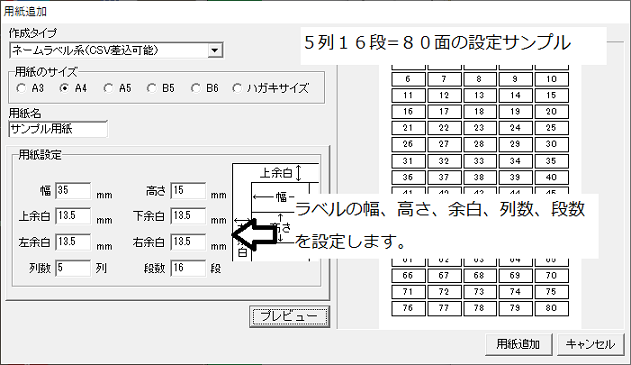The height and width of the screenshot is (365, 631).
Task: Click the プレビュー button
Action: click(x=289, y=316)
